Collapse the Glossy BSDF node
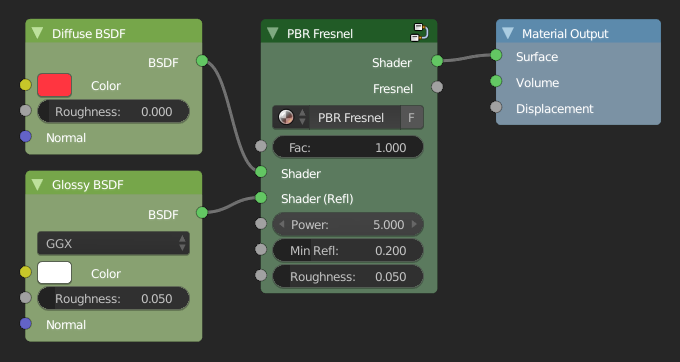The image size is (680, 362). pyautogui.click(x=38, y=185)
